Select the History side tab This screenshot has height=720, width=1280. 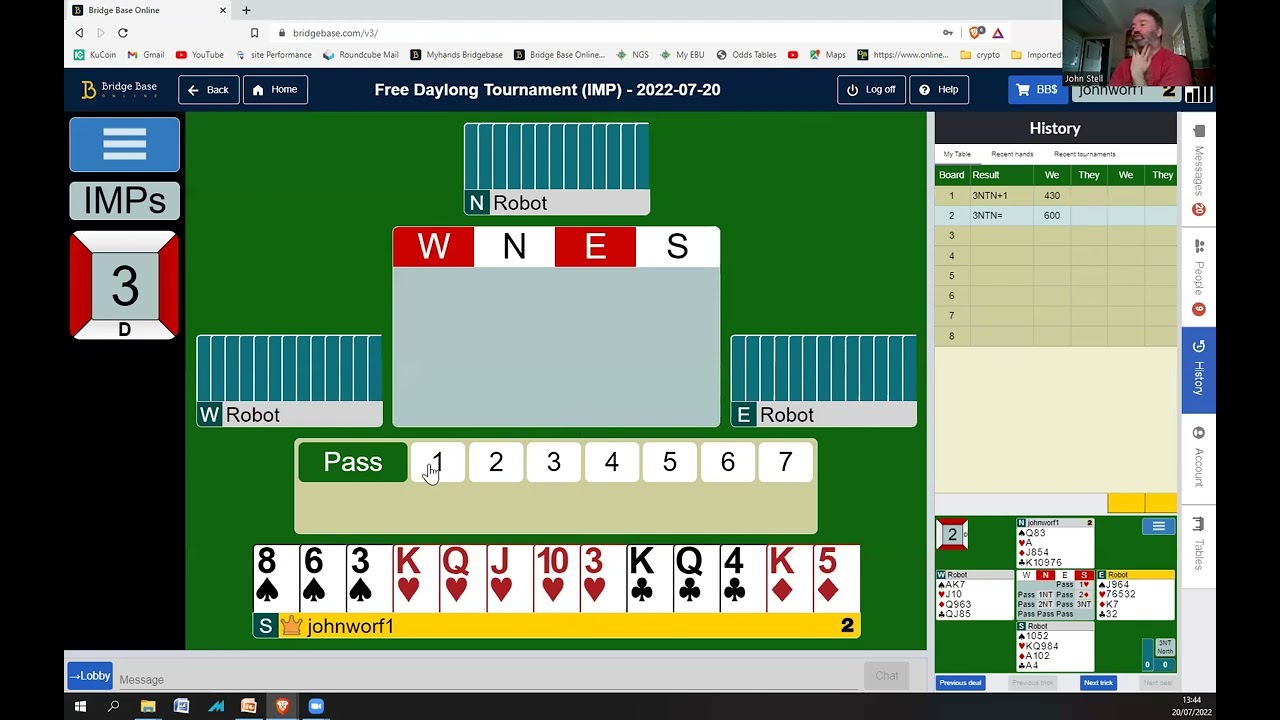[x=1198, y=370]
